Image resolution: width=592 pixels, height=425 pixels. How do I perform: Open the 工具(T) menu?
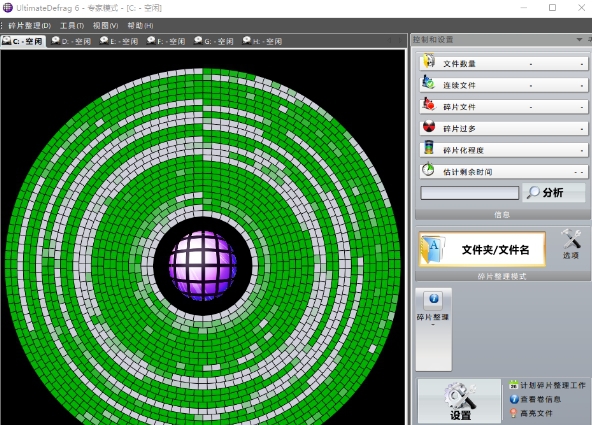tap(72, 26)
